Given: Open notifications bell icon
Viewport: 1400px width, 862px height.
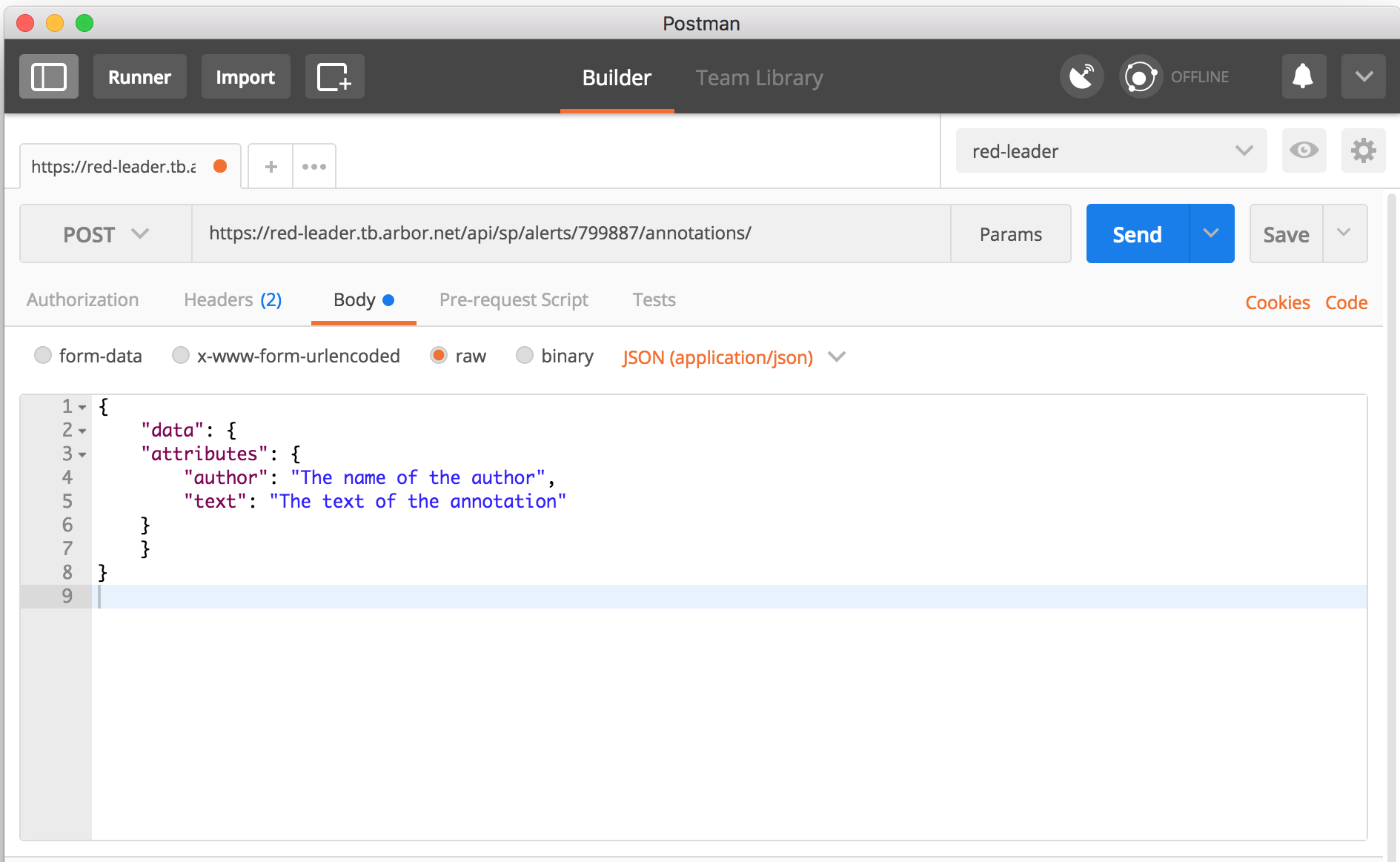Looking at the screenshot, I should click(x=1303, y=76).
